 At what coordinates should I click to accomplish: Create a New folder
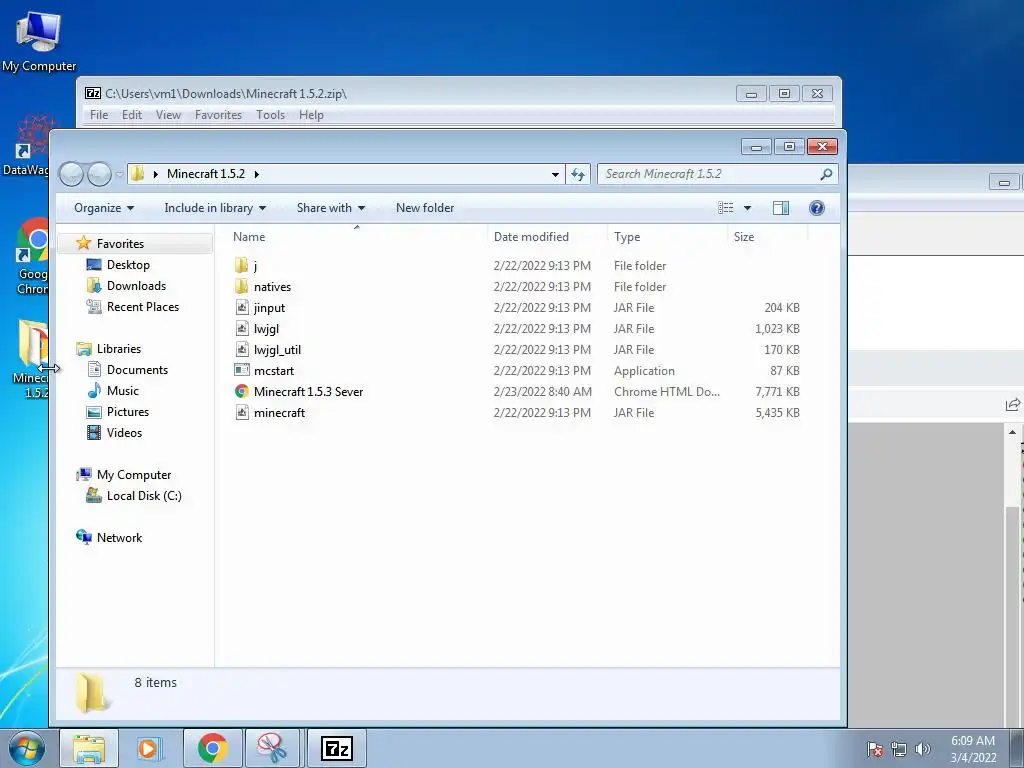click(x=425, y=208)
